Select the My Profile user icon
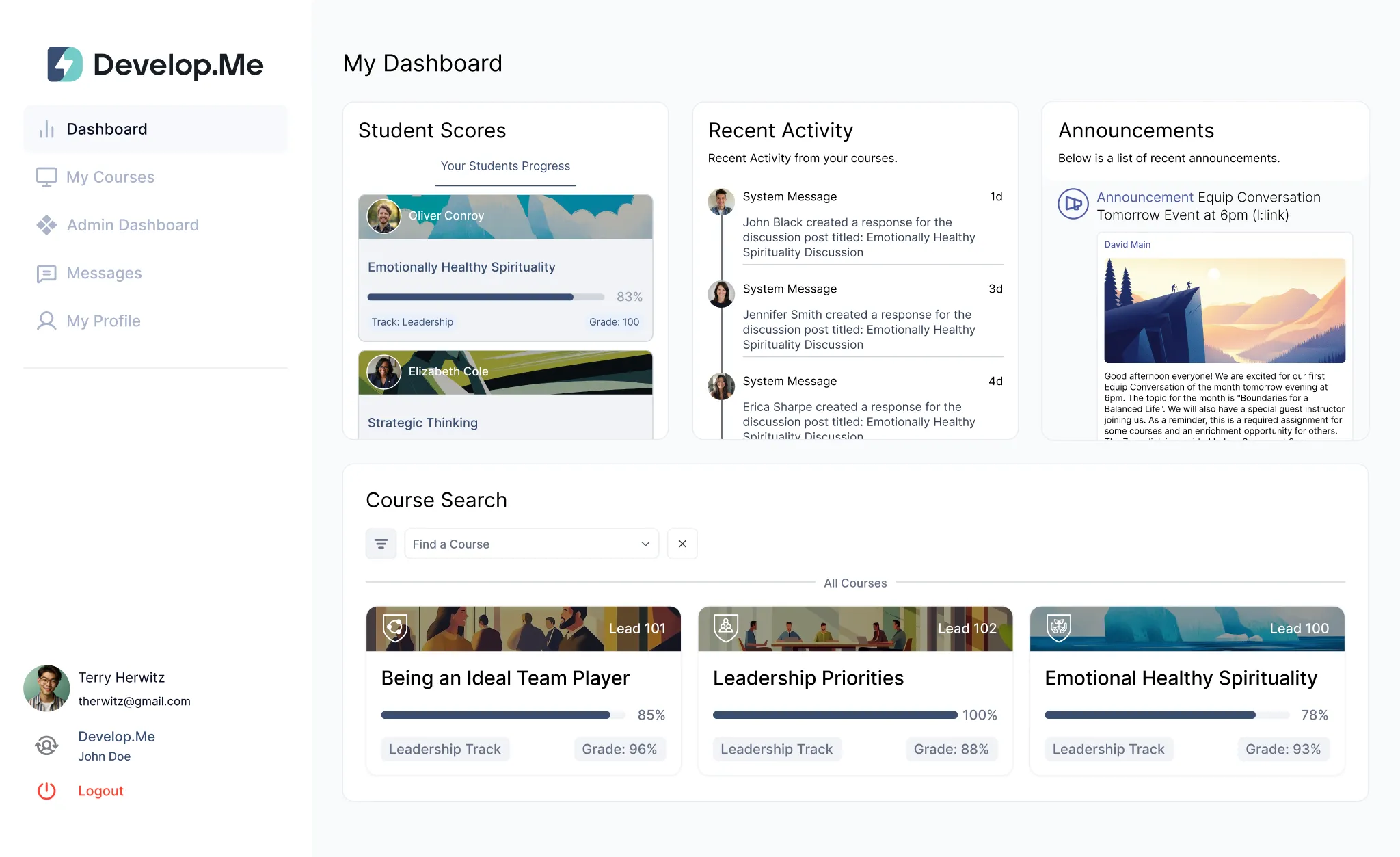The height and width of the screenshot is (857, 1400). coord(46,321)
